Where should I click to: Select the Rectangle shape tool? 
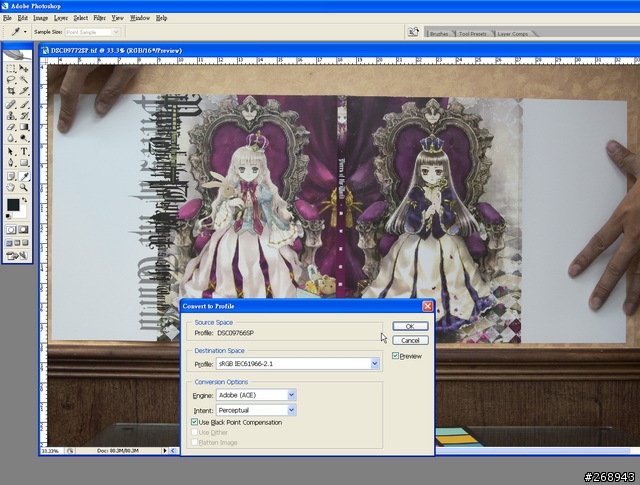(x=24, y=162)
